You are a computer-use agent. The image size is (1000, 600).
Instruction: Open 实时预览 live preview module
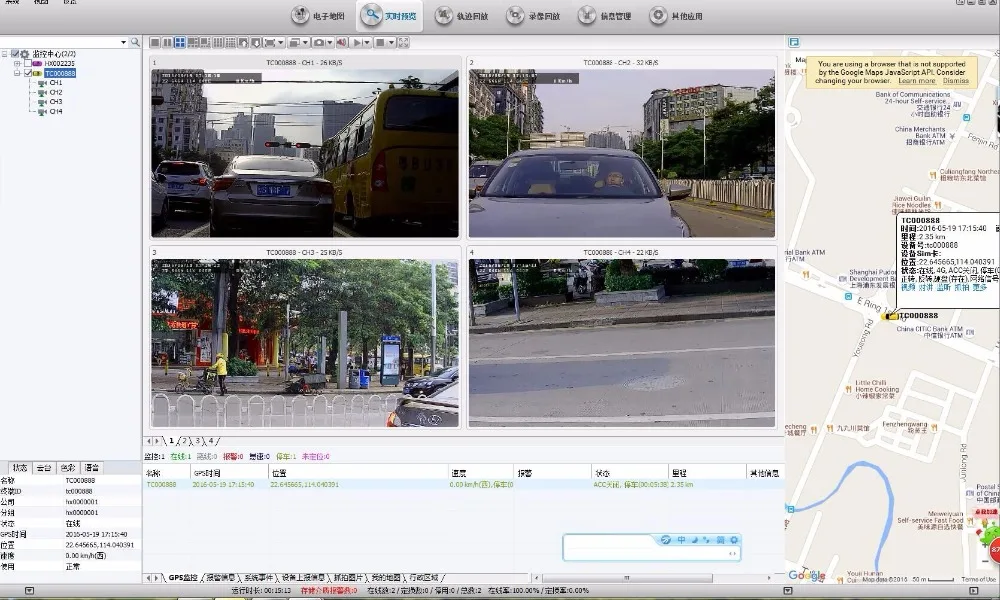[389, 16]
